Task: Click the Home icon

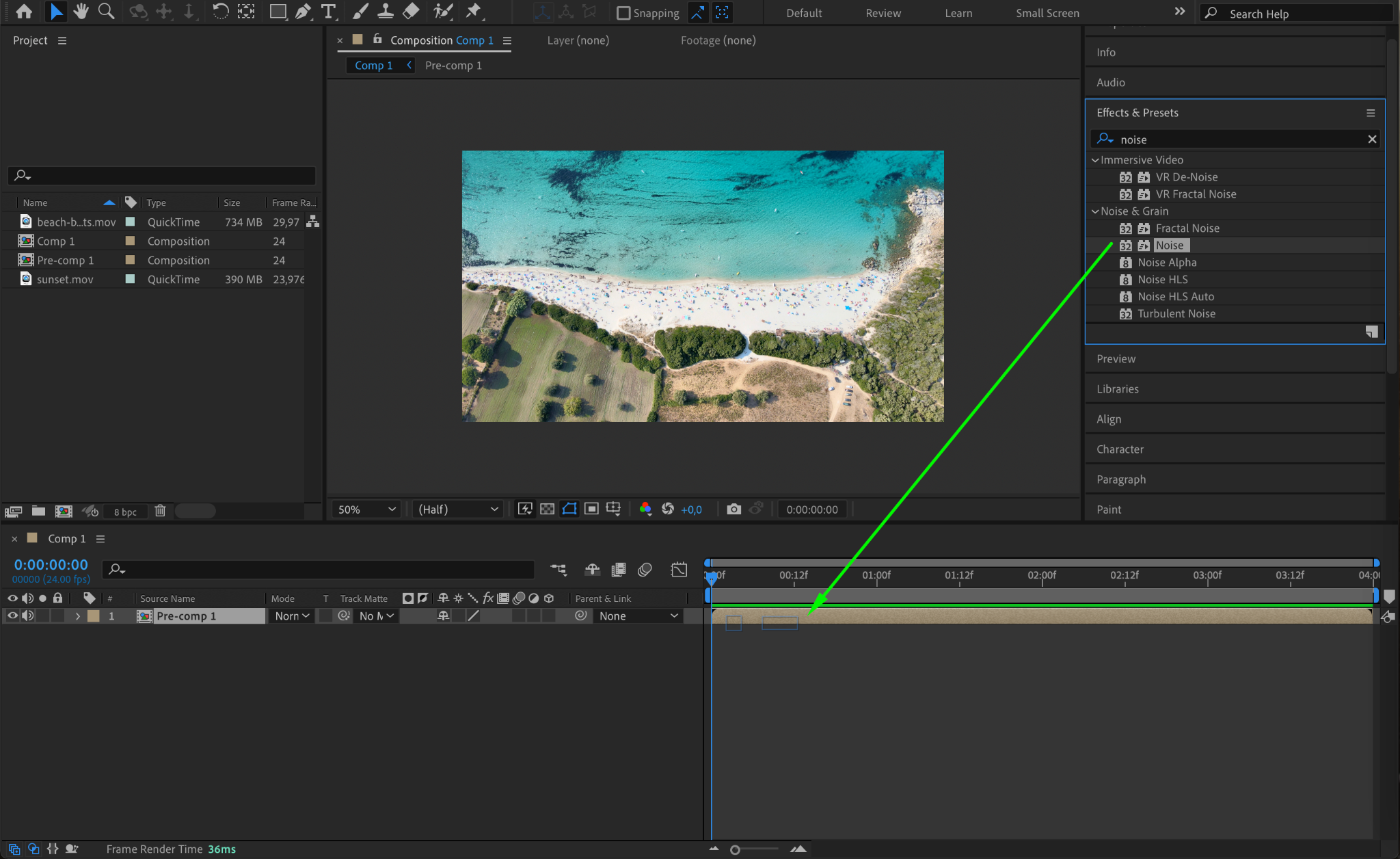Action: (24, 12)
